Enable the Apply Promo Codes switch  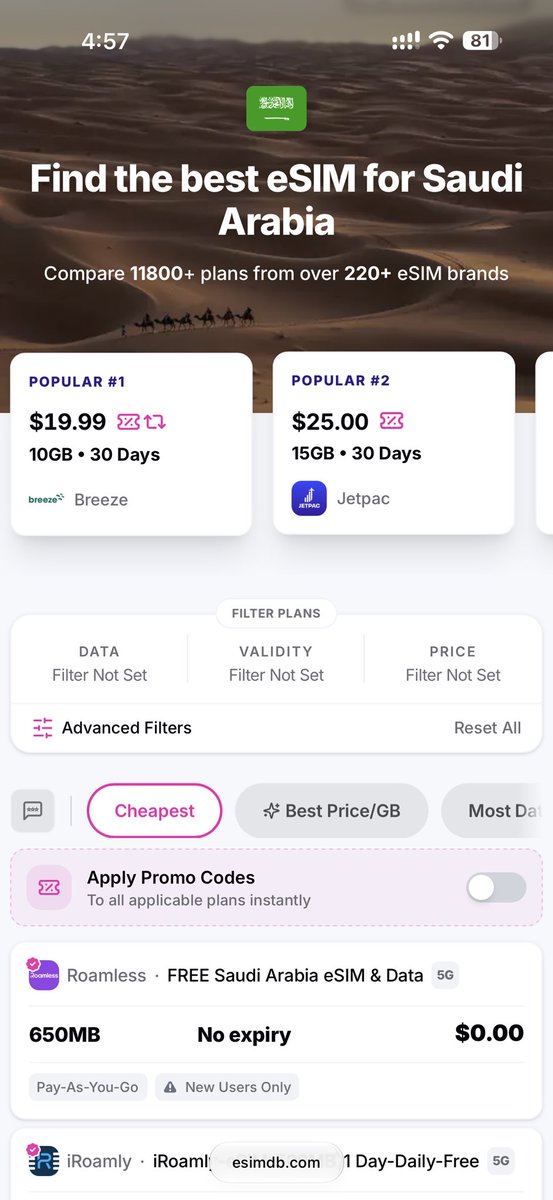click(x=496, y=888)
